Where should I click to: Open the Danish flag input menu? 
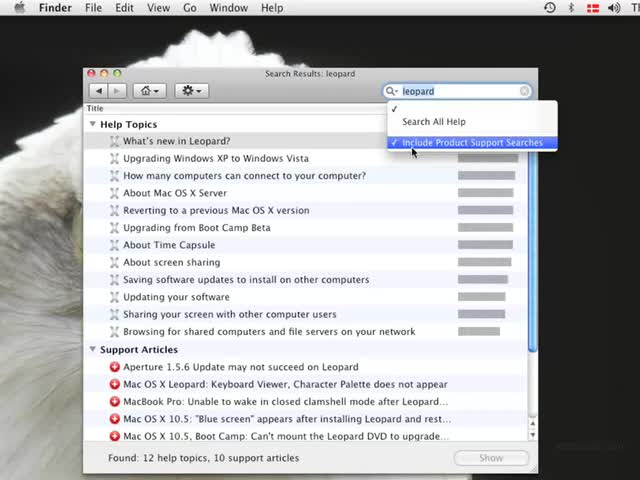tap(593, 8)
